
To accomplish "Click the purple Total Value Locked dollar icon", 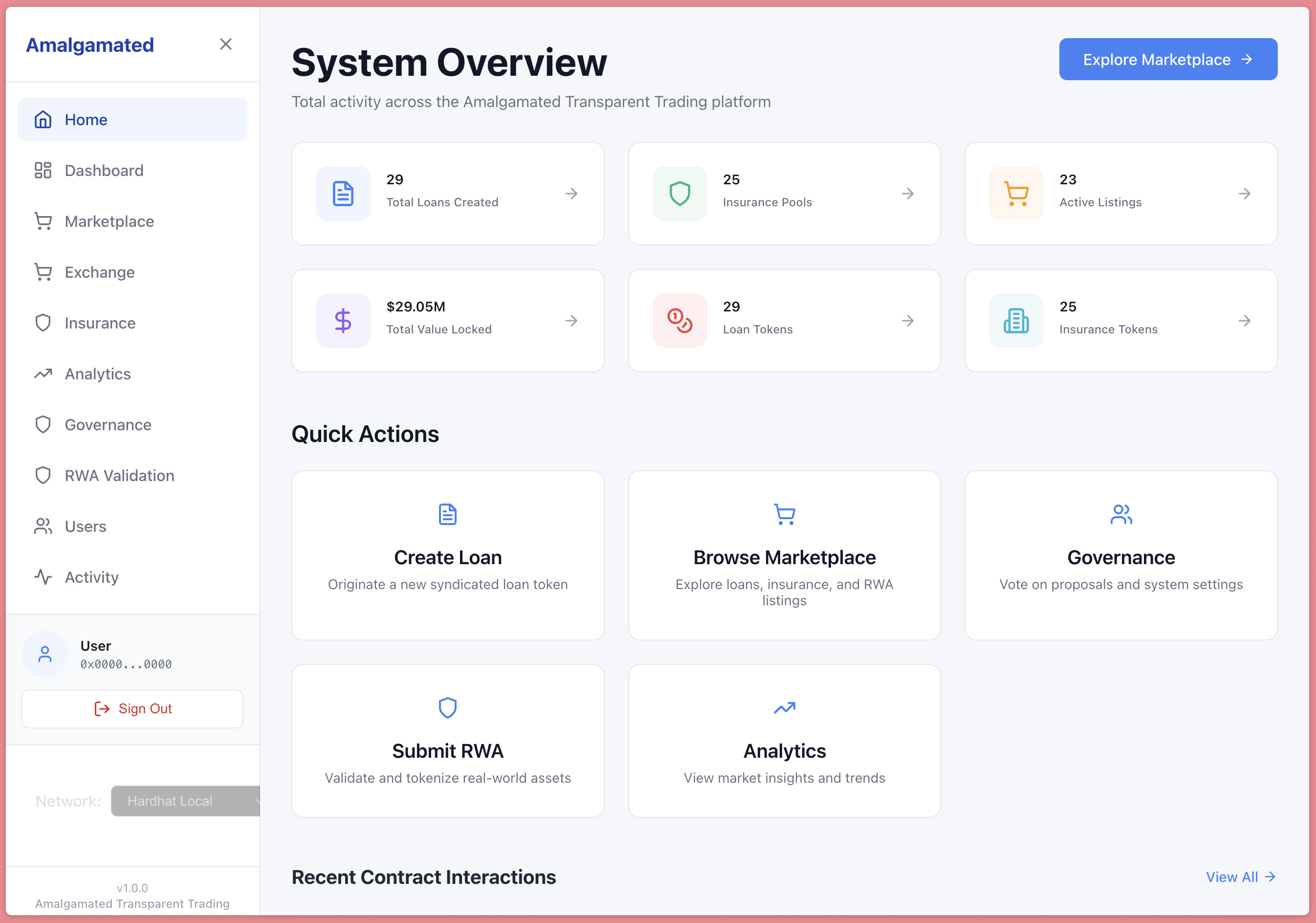I will tap(343, 321).
